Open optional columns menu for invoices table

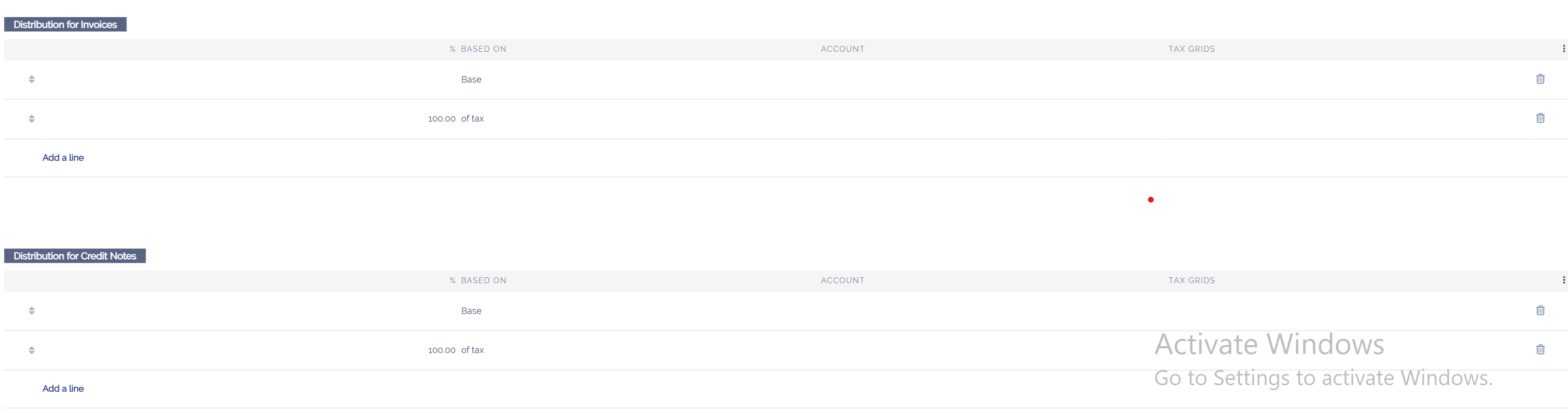pyautogui.click(x=1563, y=49)
